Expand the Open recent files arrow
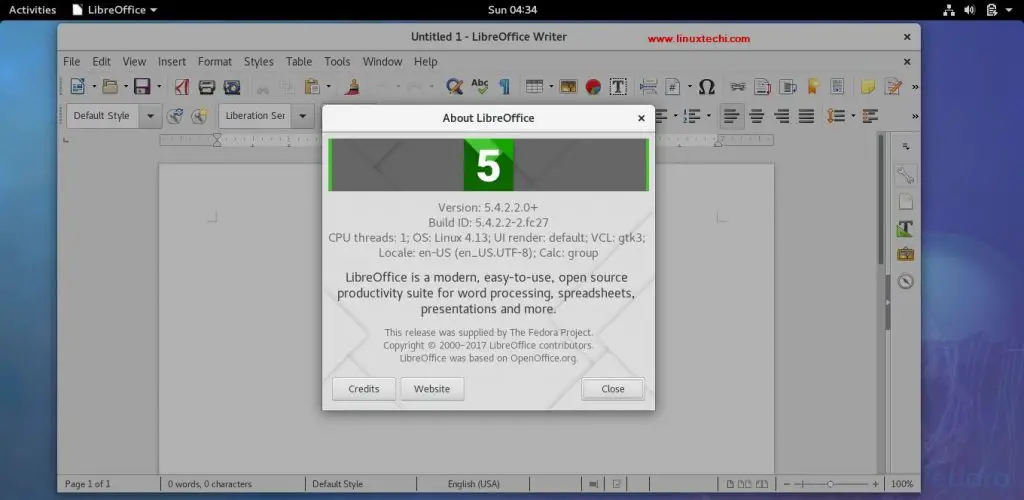Image resolution: width=1024 pixels, height=500 pixels. click(125, 86)
